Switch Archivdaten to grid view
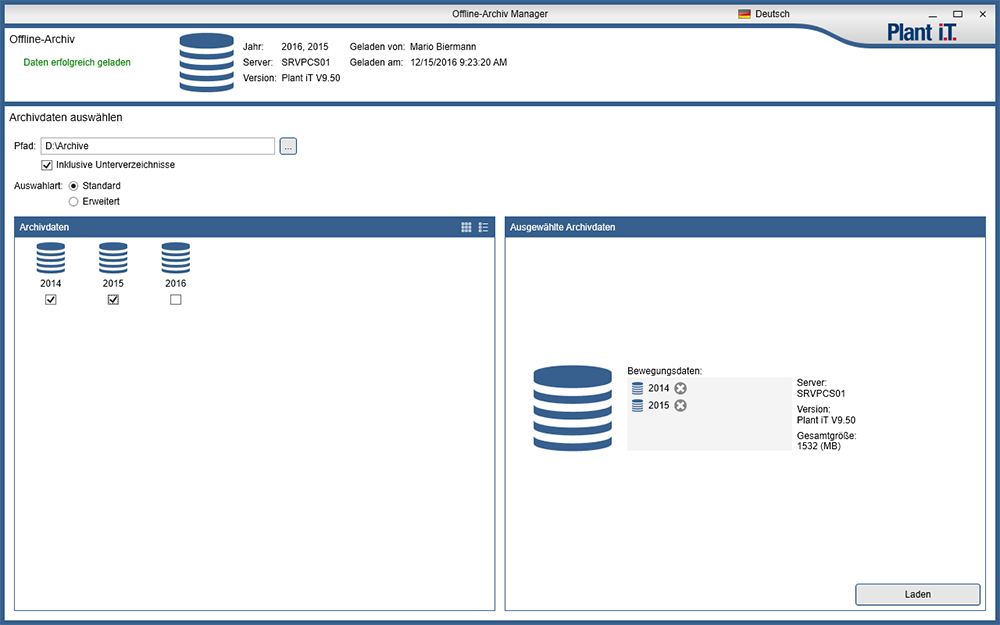The width and height of the screenshot is (1000, 625). (466, 228)
